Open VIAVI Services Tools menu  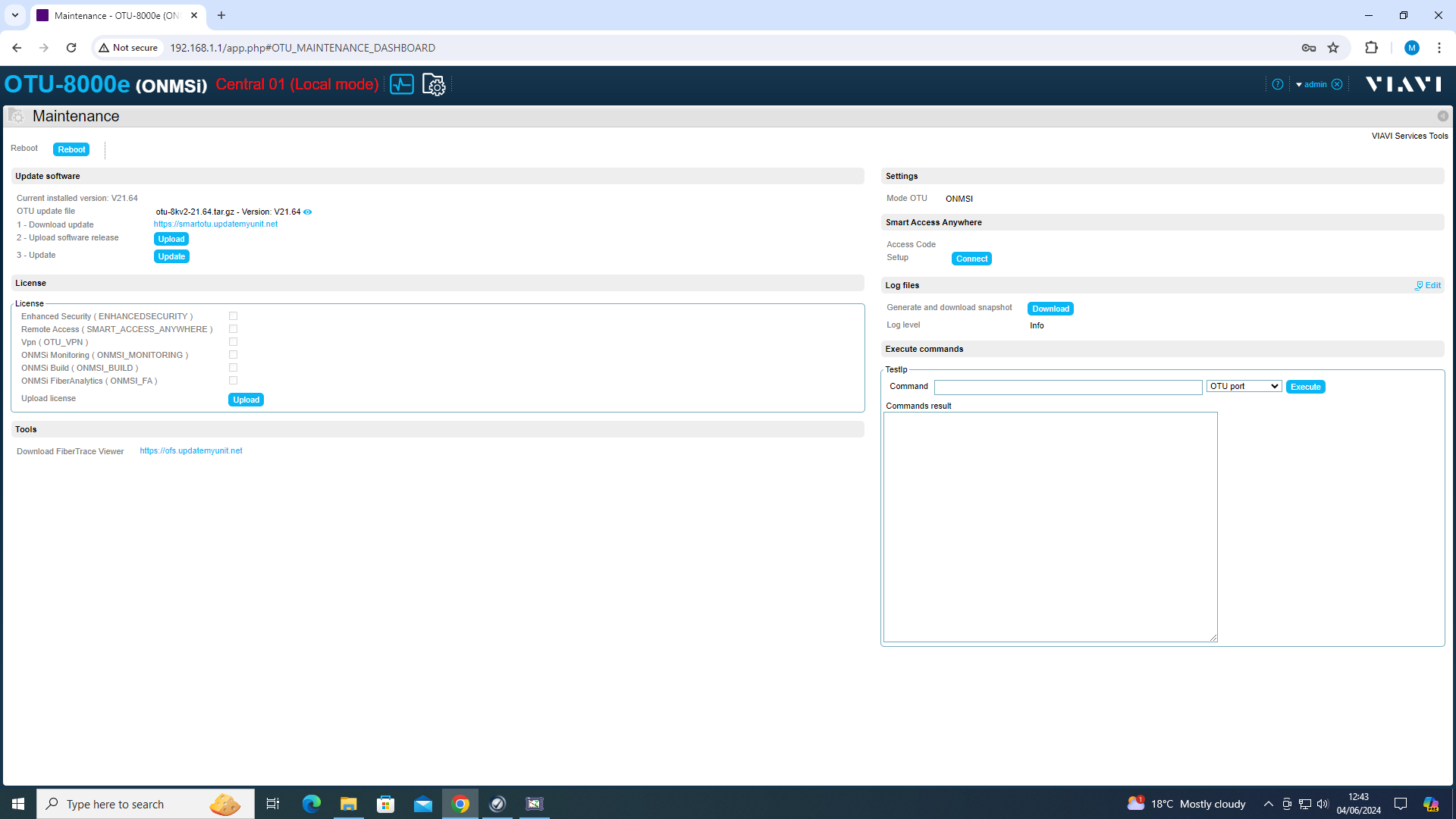coord(1409,136)
